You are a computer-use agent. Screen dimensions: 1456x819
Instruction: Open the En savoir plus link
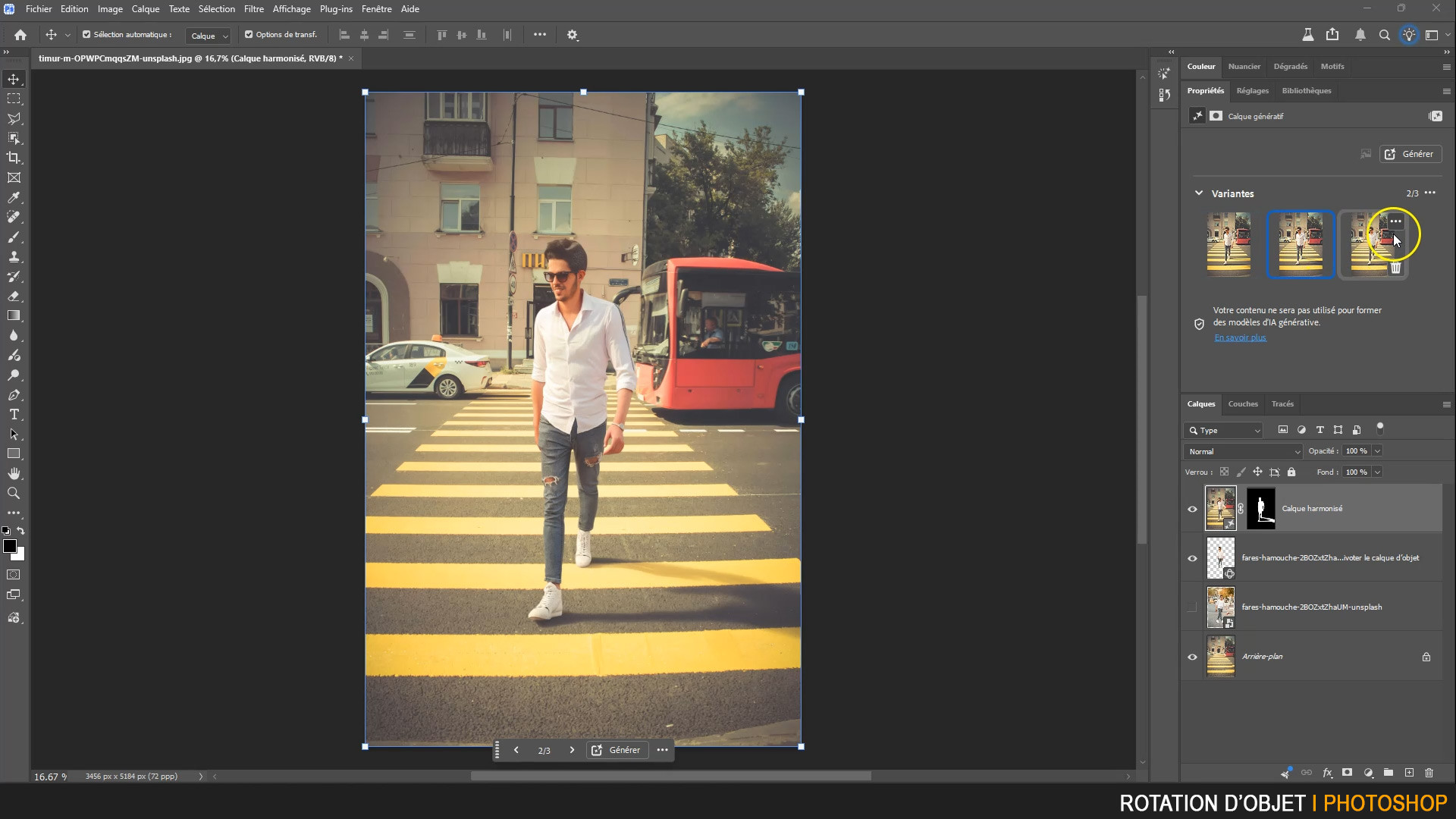tap(1240, 337)
